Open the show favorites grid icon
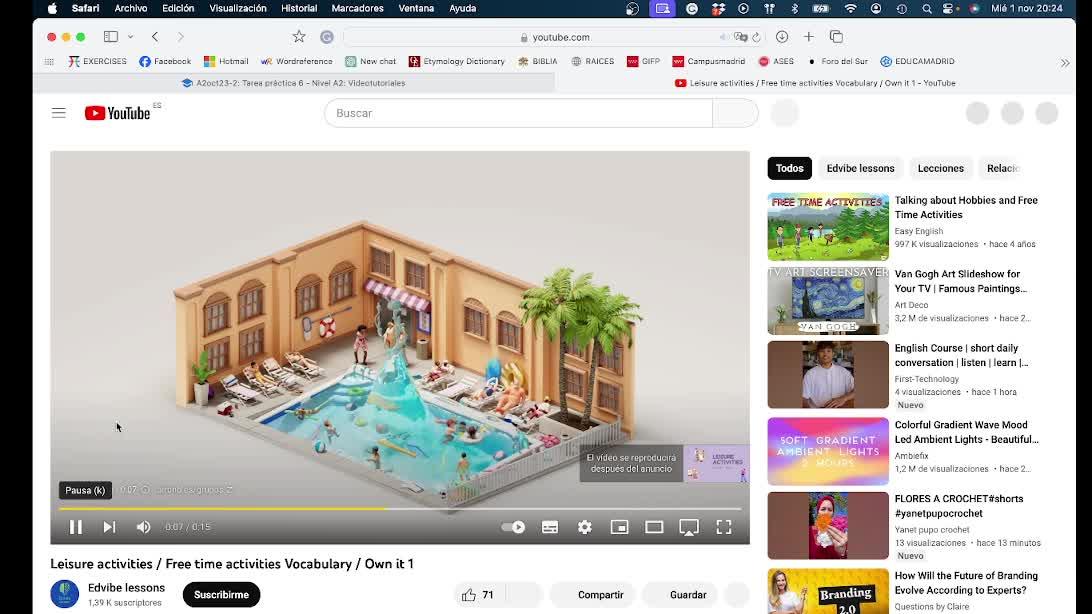Image resolution: width=1092 pixels, height=614 pixels. pos(49,62)
